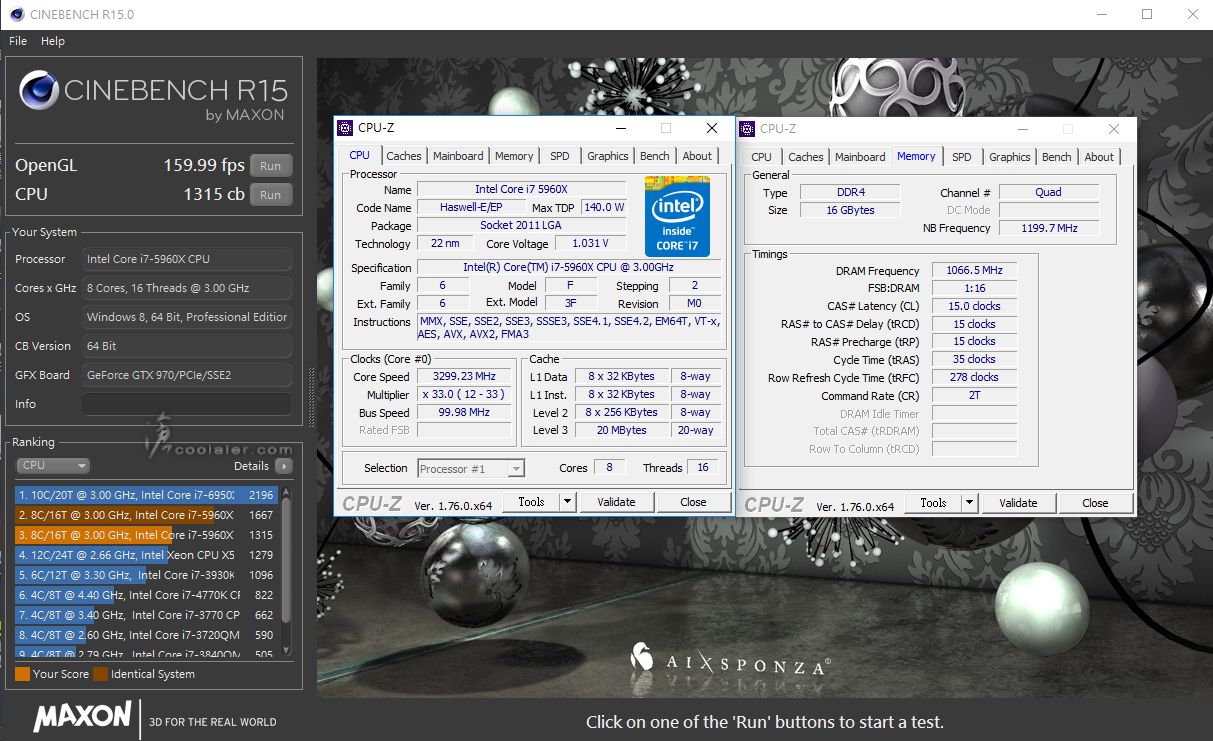Image resolution: width=1213 pixels, height=741 pixels.
Task: Switch to About tab in right CPU-Z window
Action: (x=1099, y=157)
